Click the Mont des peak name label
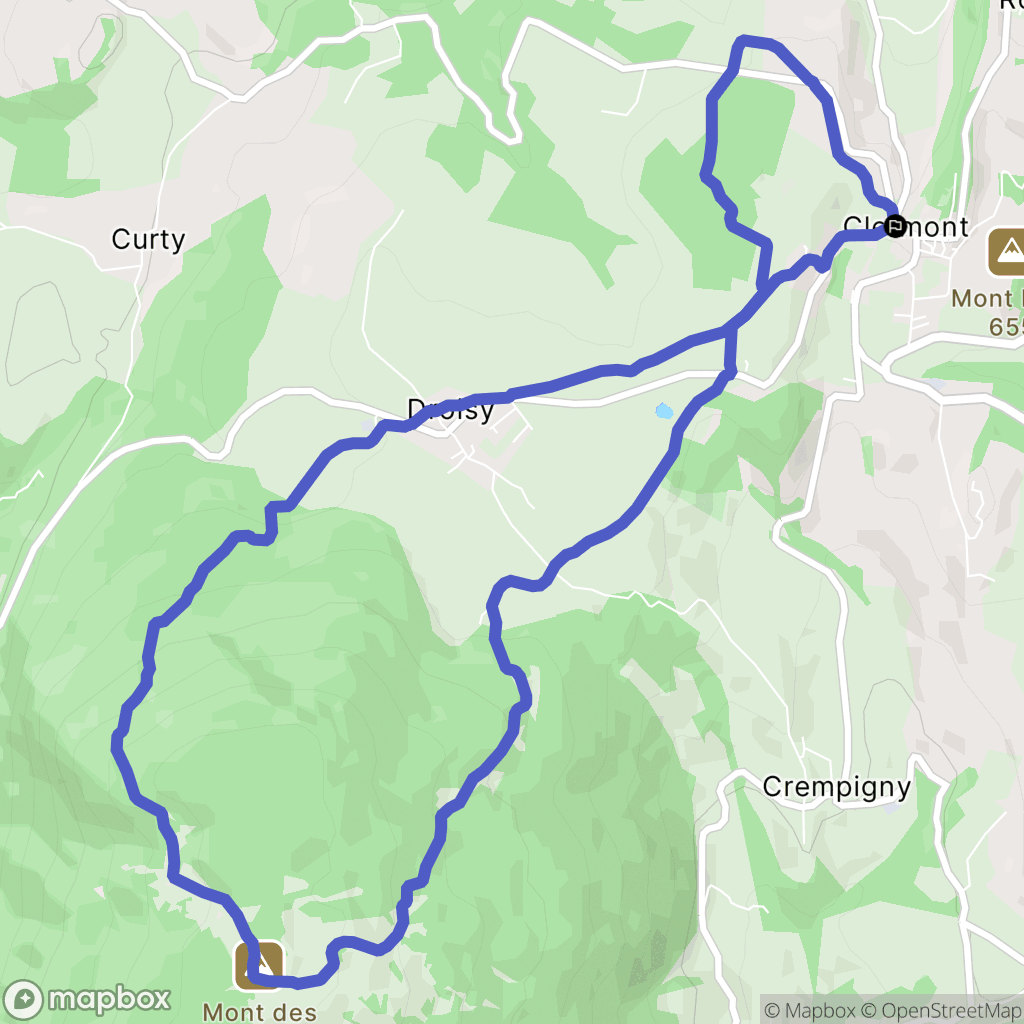The height and width of the screenshot is (1024, 1024). pyautogui.click(x=260, y=1012)
